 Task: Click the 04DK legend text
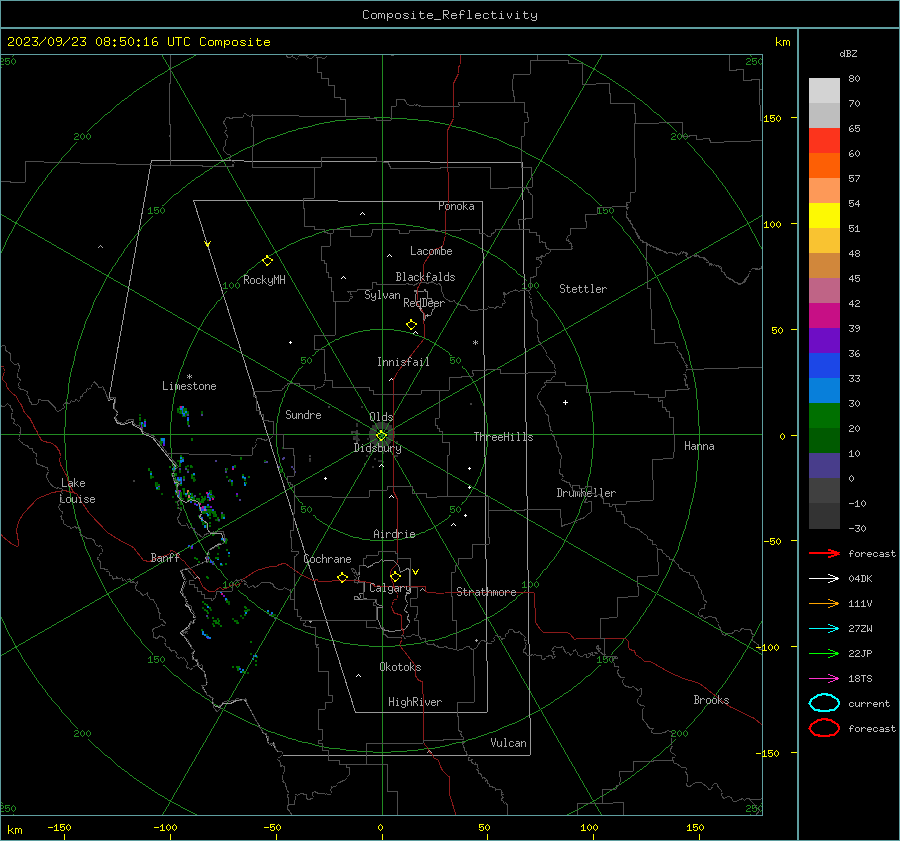860,579
